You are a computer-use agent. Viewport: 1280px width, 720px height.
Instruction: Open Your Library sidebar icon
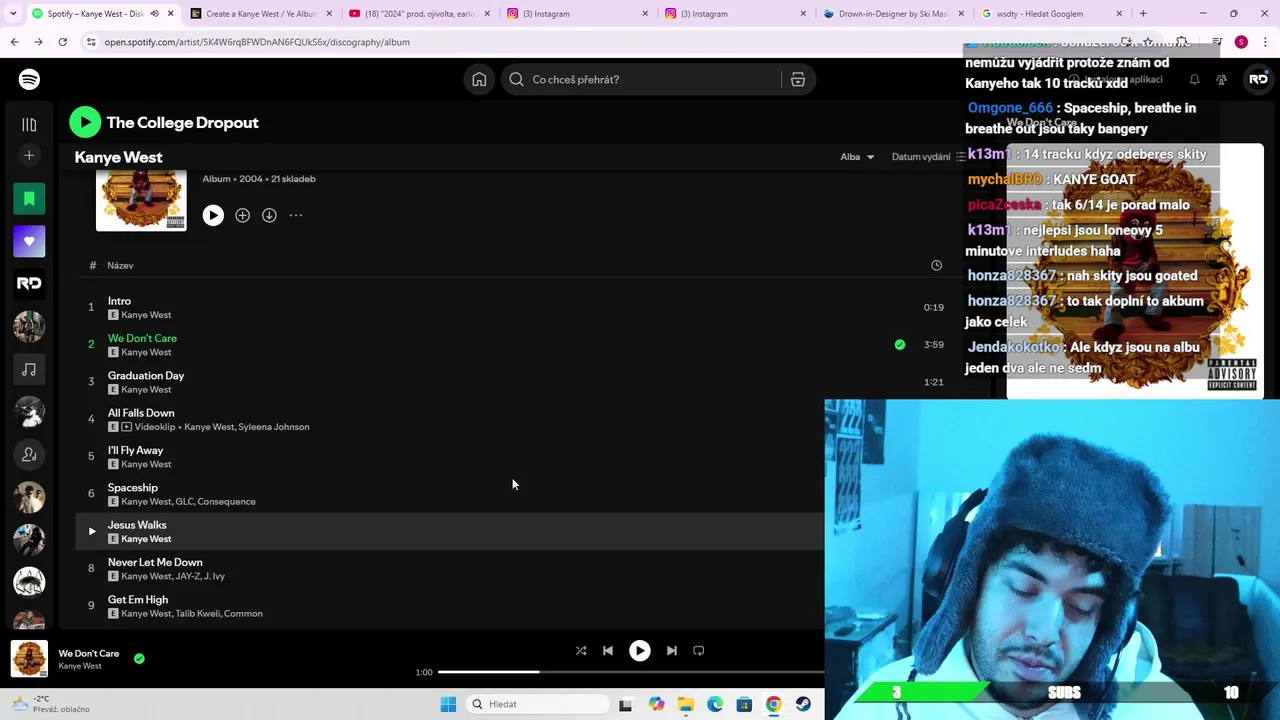click(x=29, y=125)
